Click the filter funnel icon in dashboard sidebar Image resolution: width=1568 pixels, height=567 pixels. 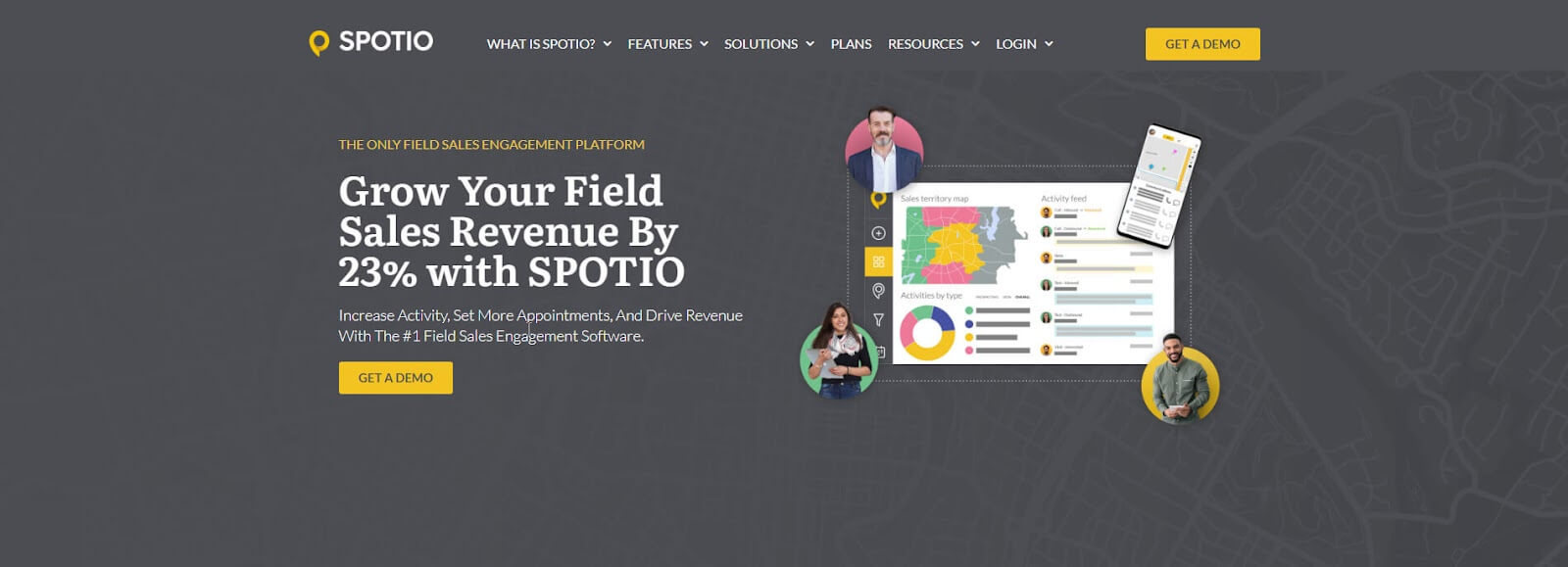(x=878, y=320)
